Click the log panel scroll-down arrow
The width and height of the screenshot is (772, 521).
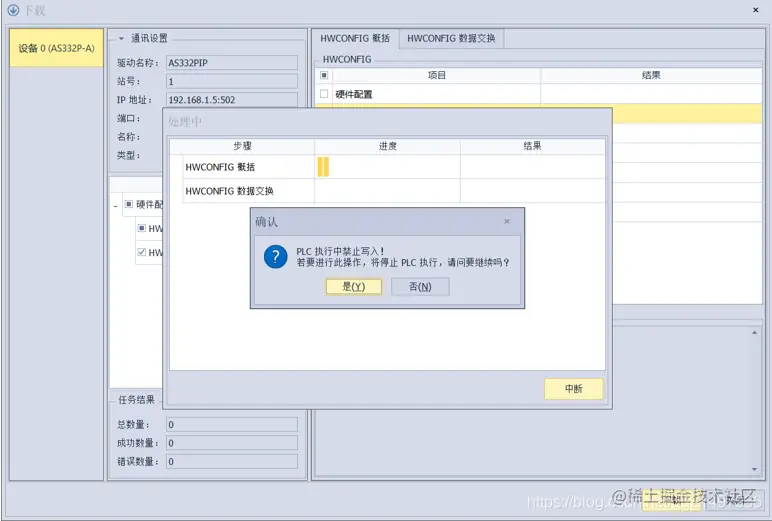pyautogui.click(x=754, y=469)
